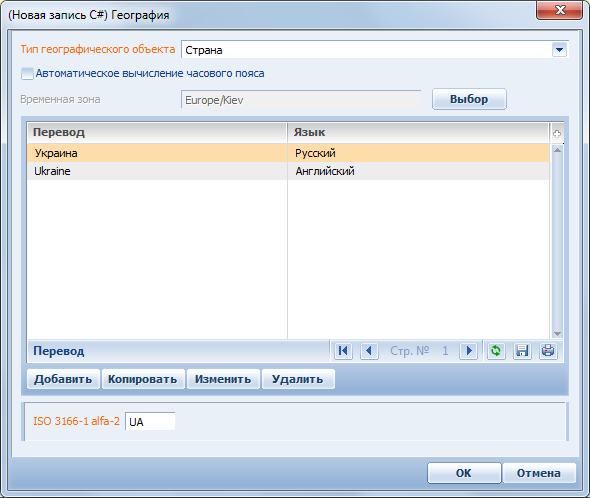Click the Удалить button
The image size is (590, 498).
pos(298,379)
